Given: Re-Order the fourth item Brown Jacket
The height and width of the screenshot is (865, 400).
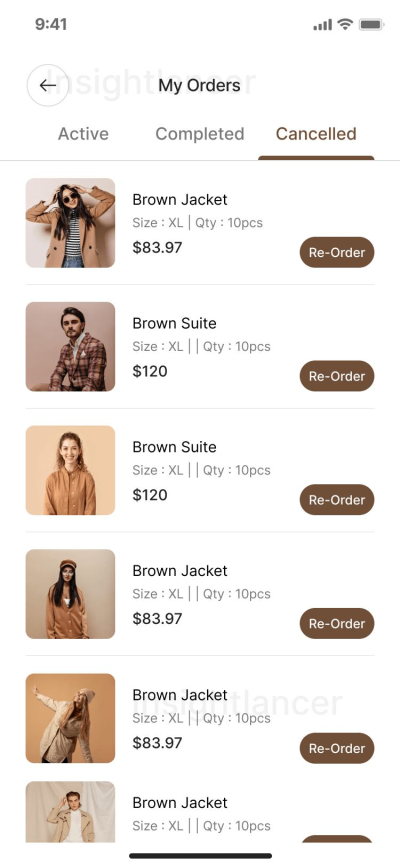Looking at the screenshot, I should coord(337,623).
